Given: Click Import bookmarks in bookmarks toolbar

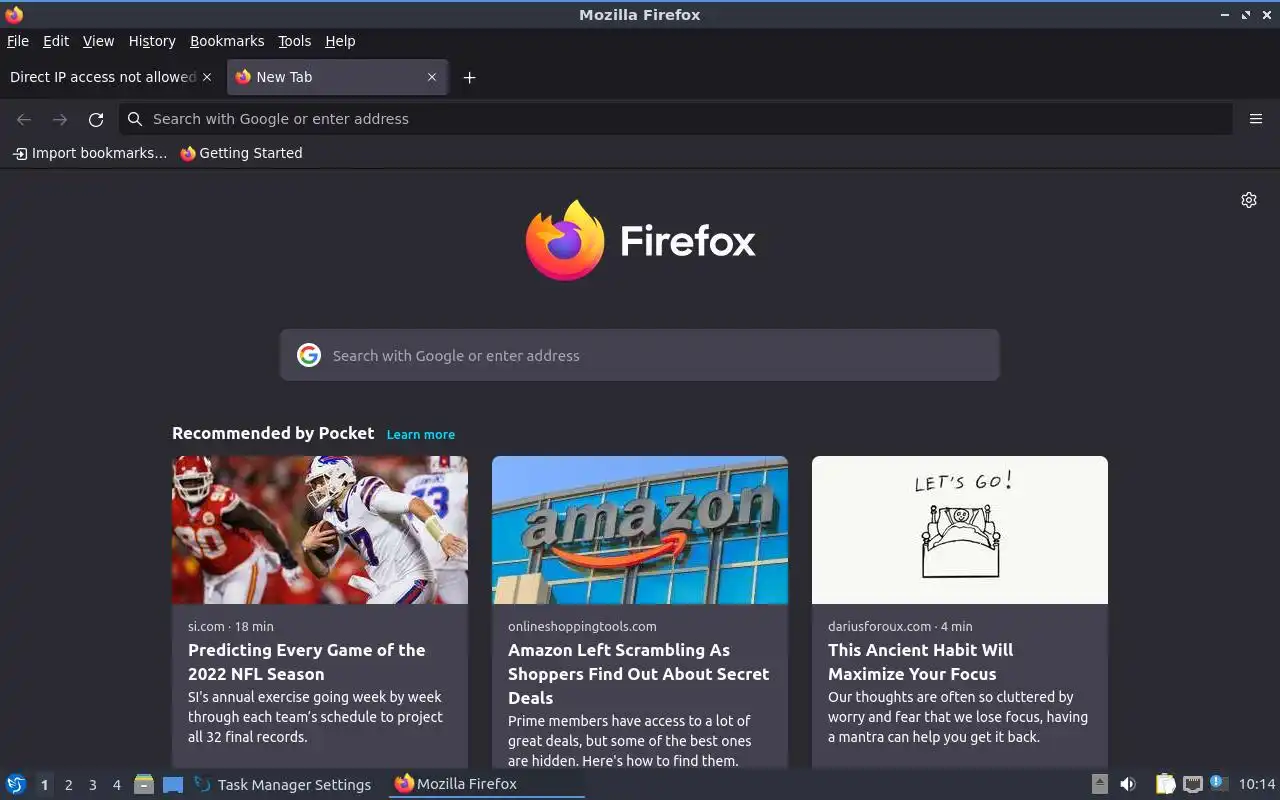Looking at the screenshot, I should coord(89,153).
